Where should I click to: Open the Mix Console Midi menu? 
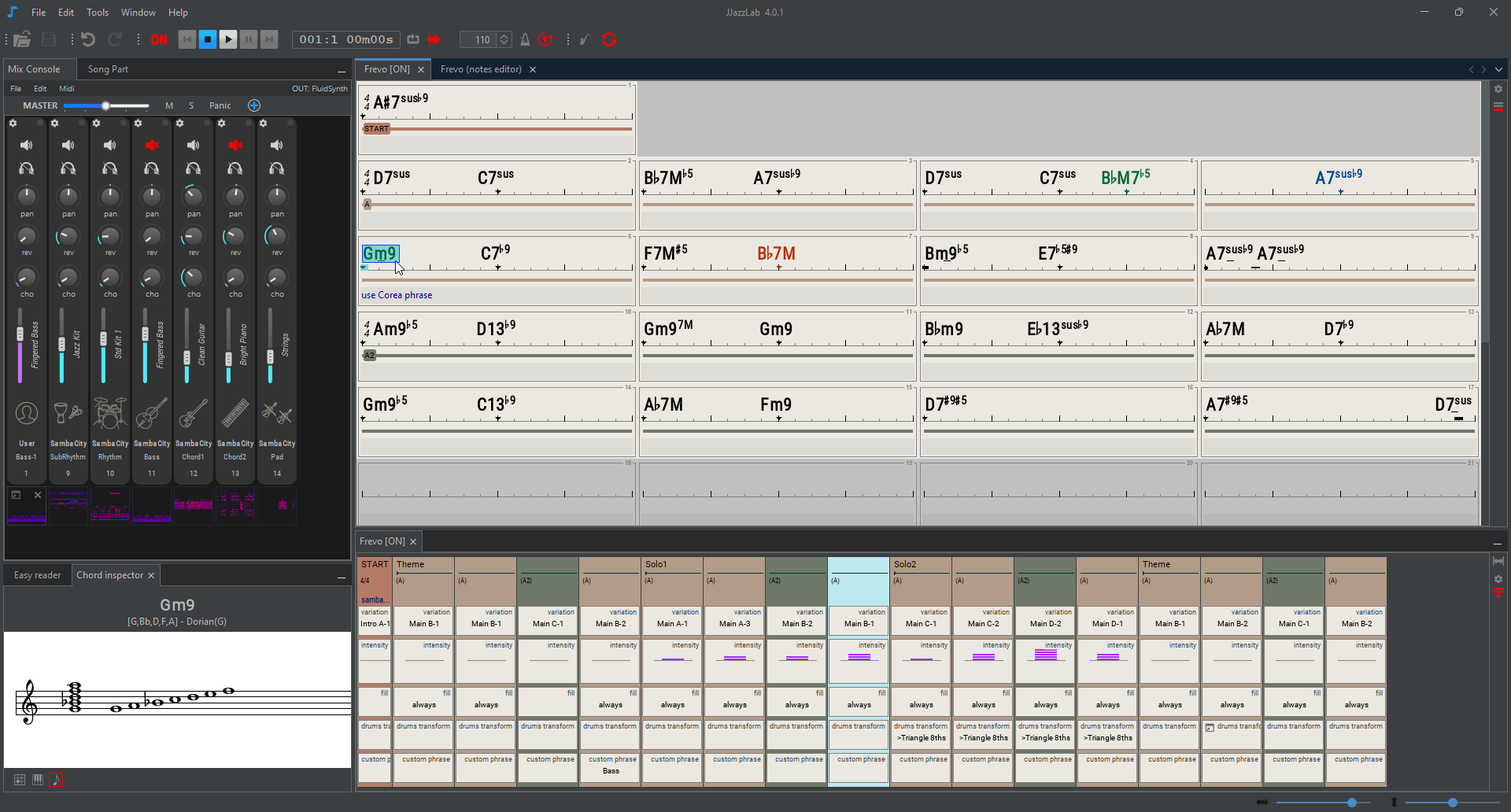point(67,89)
